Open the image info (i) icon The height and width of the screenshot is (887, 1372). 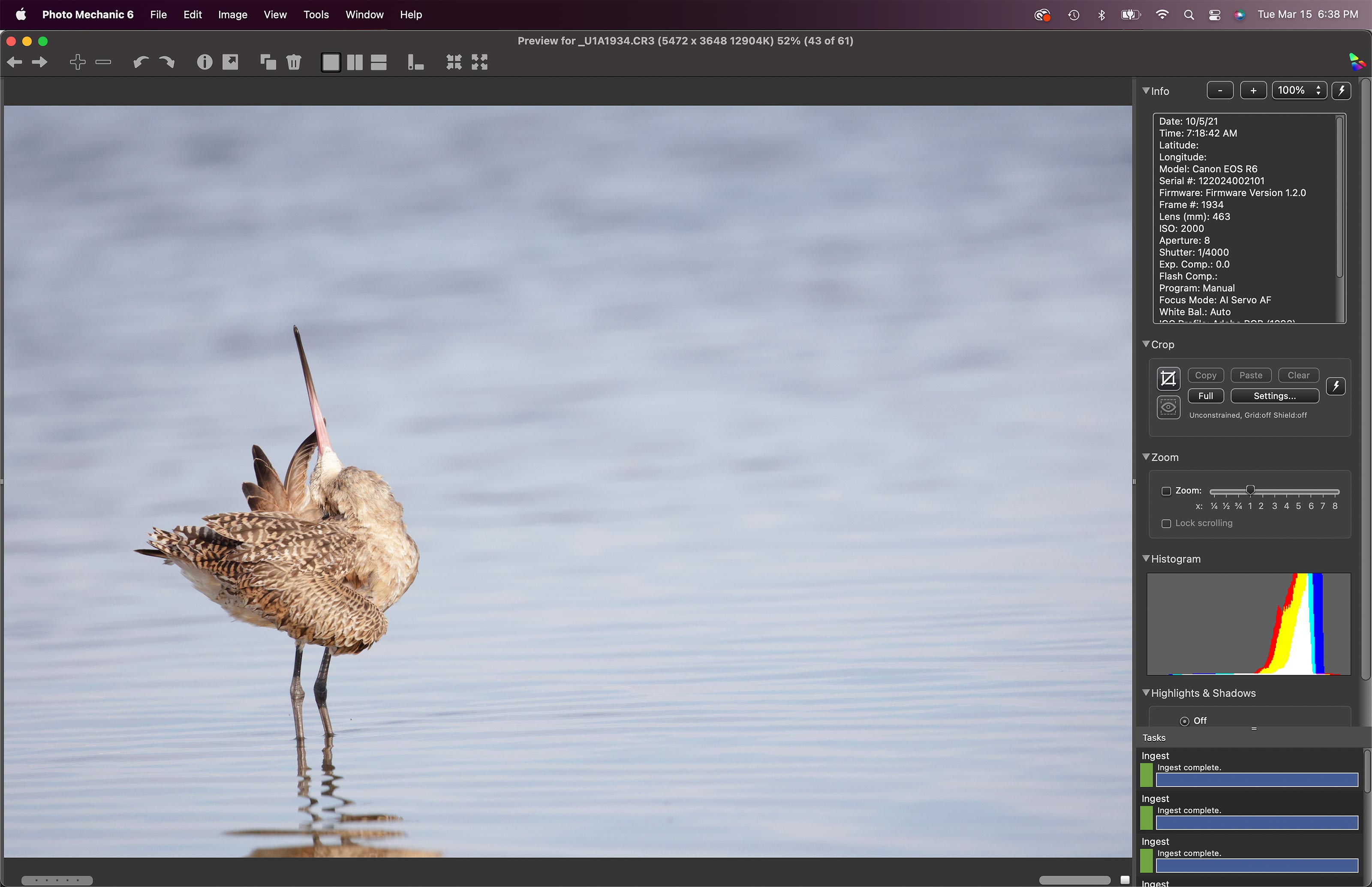pos(205,62)
